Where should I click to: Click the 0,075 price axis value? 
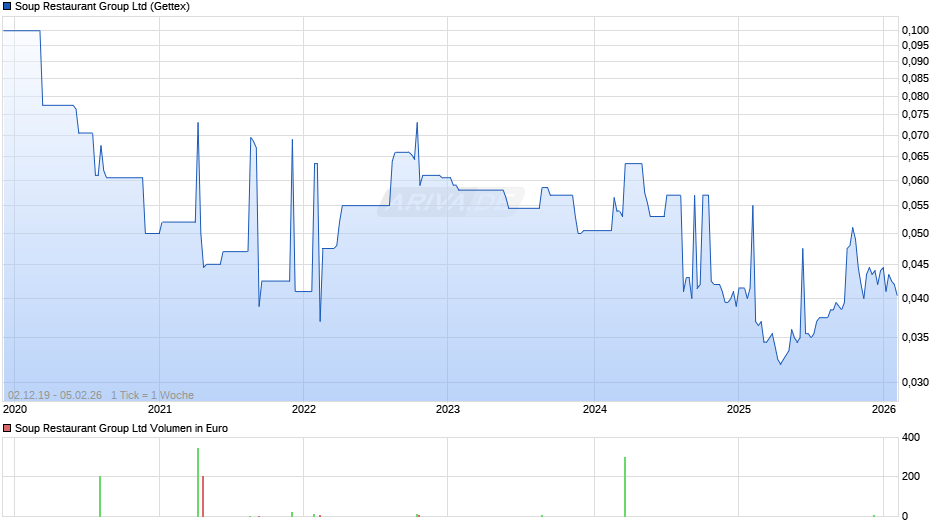(915, 115)
